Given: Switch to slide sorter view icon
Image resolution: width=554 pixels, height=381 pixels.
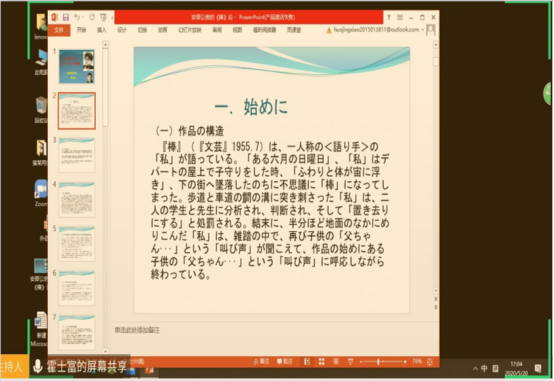Looking at the screenshot, I should [x=322, y=361].
